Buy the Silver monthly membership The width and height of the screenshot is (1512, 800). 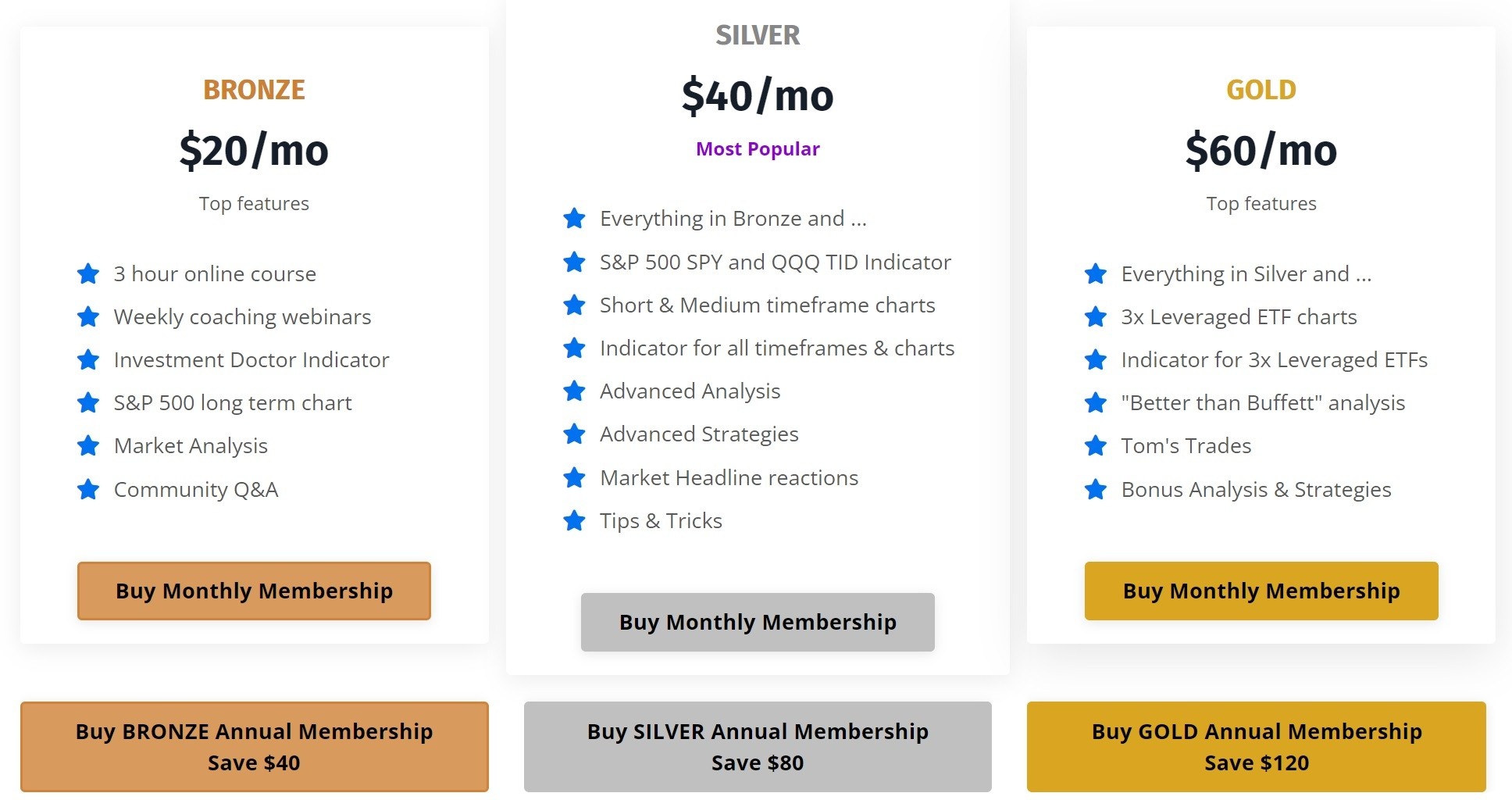point(758,622)
